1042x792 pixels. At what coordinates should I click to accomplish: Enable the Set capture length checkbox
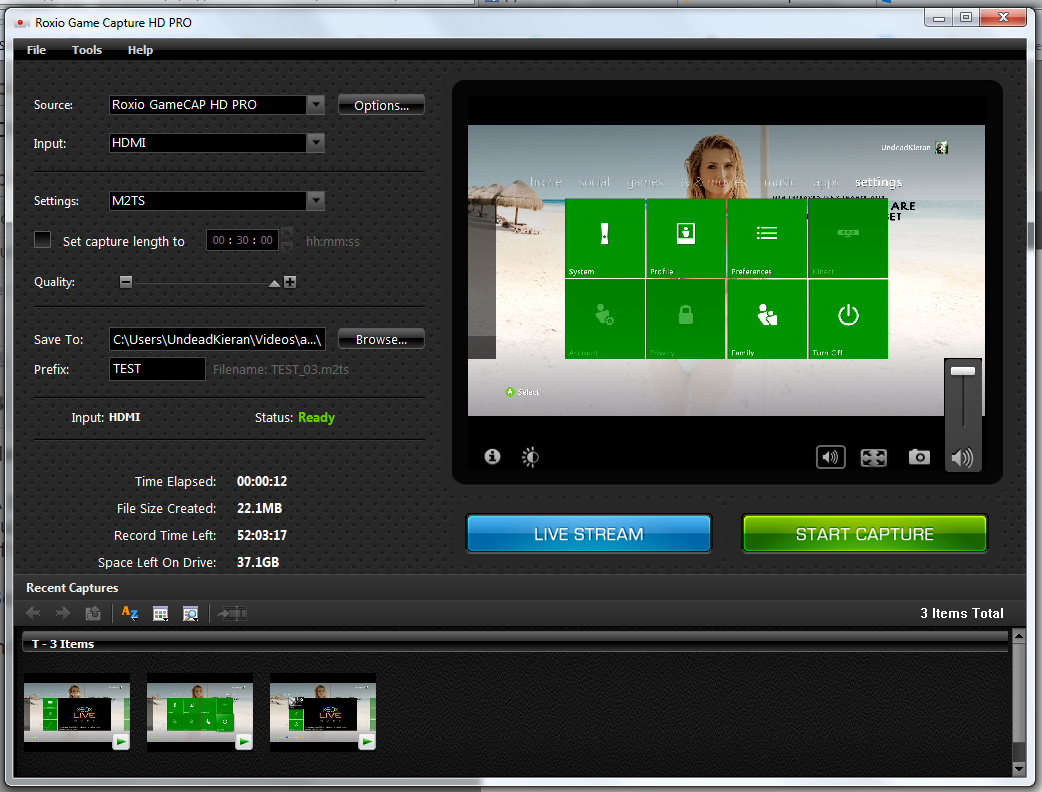click(43, 240)
